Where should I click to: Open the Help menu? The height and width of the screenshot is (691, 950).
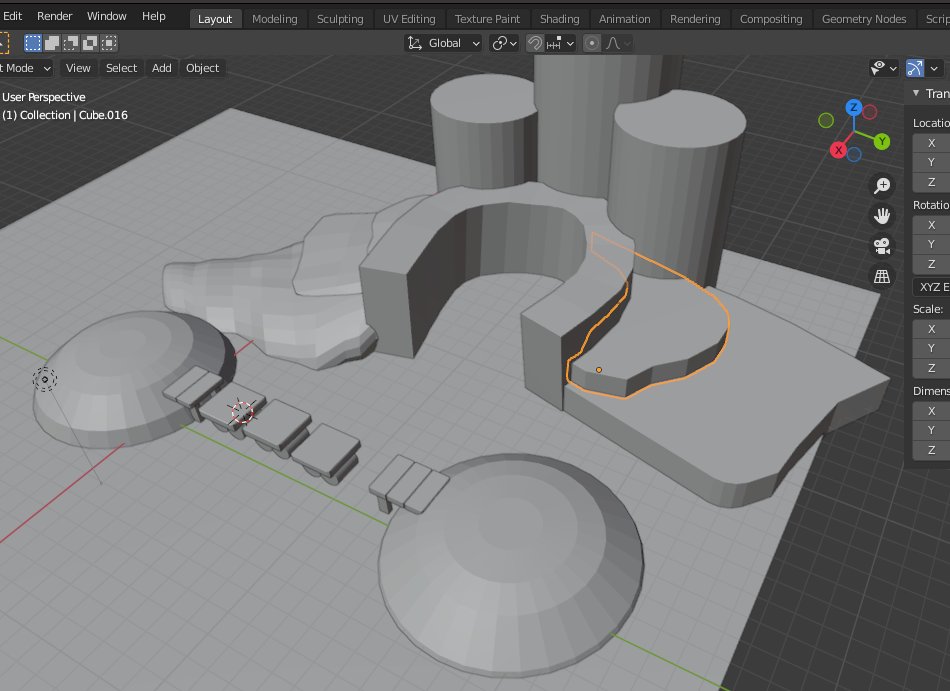154,16
